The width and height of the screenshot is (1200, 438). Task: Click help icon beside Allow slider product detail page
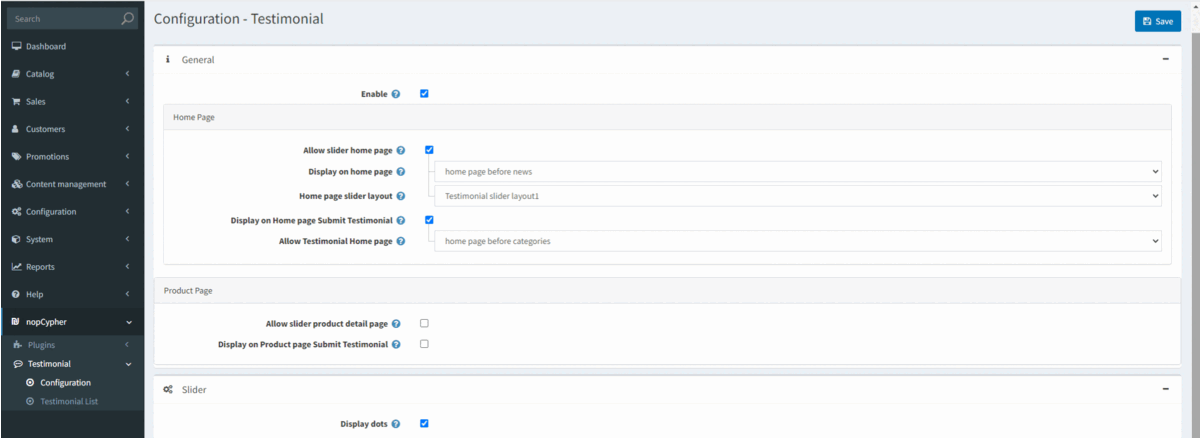coord(396,324)
